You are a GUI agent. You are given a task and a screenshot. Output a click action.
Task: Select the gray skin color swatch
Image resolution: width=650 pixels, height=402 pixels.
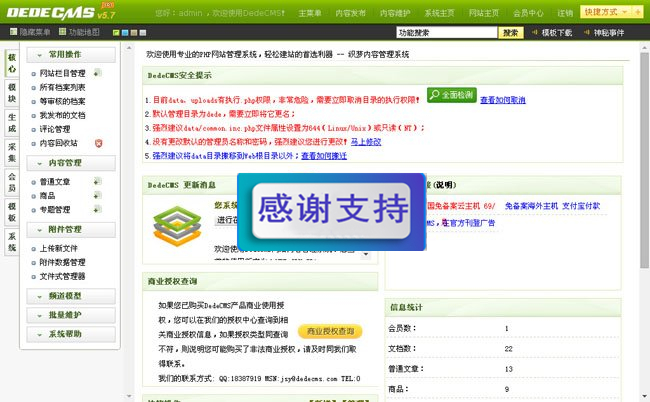tap(143, 32)
